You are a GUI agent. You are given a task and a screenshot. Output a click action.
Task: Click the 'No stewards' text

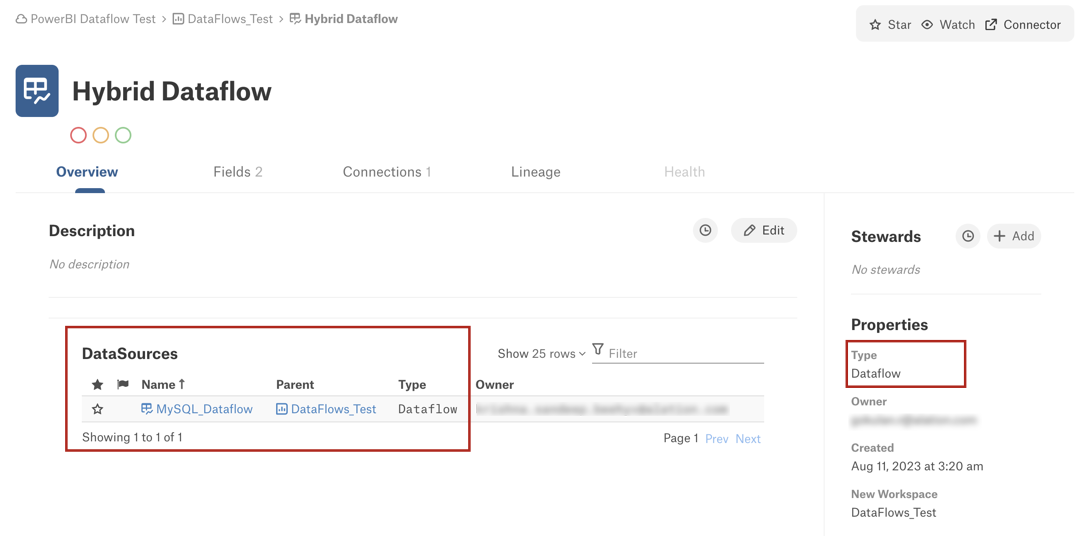(x=886, y=270)
